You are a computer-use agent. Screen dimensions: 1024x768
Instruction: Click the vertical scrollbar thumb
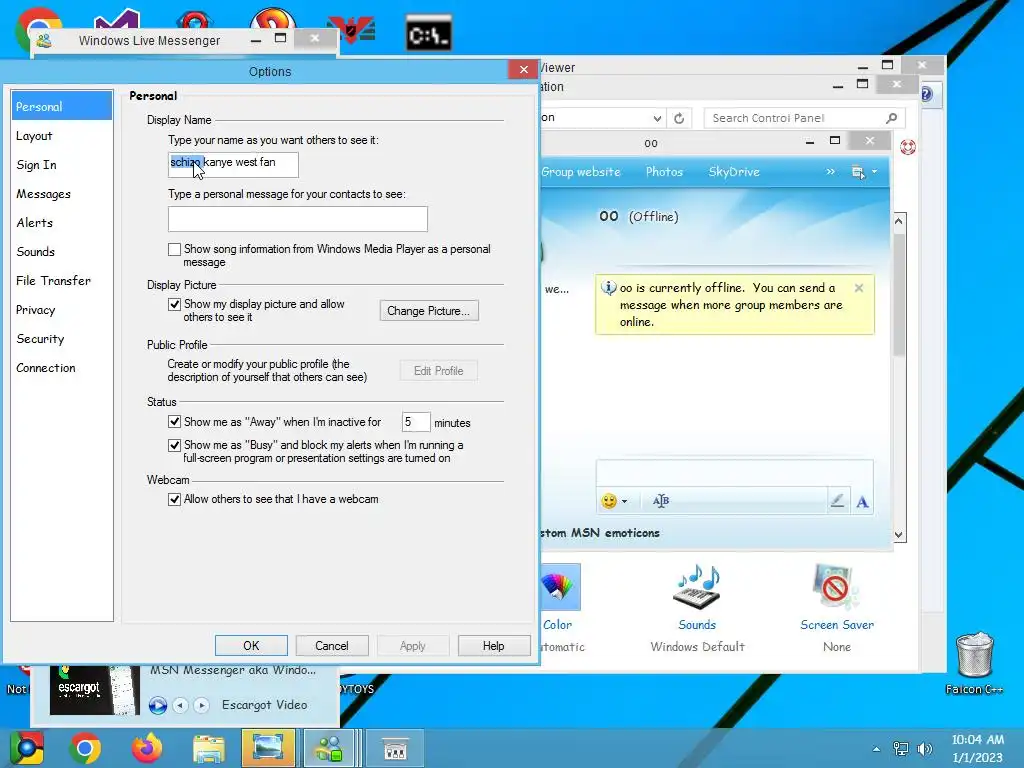pyautogui.click(x=899, y=293)
